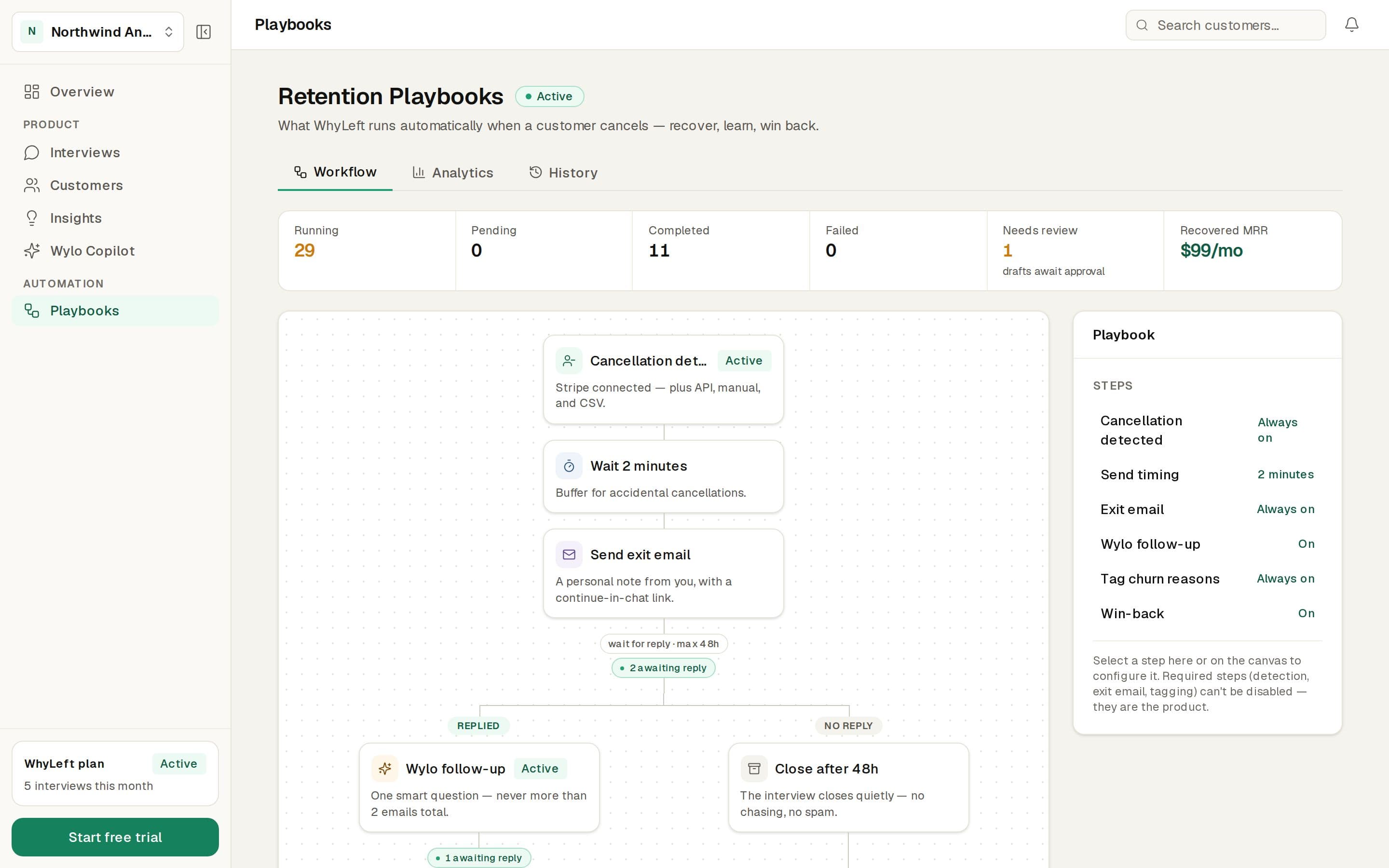Select the Close after 48h canvas node
This screenshot has width=1389, height=868.
tap(848, 787)
